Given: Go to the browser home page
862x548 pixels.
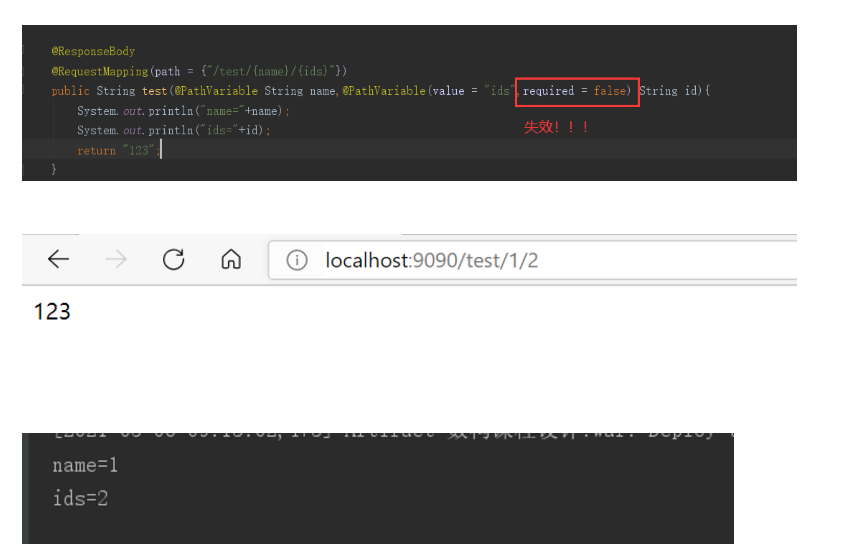Looking at the screenshot, I should tap(231, 259).
